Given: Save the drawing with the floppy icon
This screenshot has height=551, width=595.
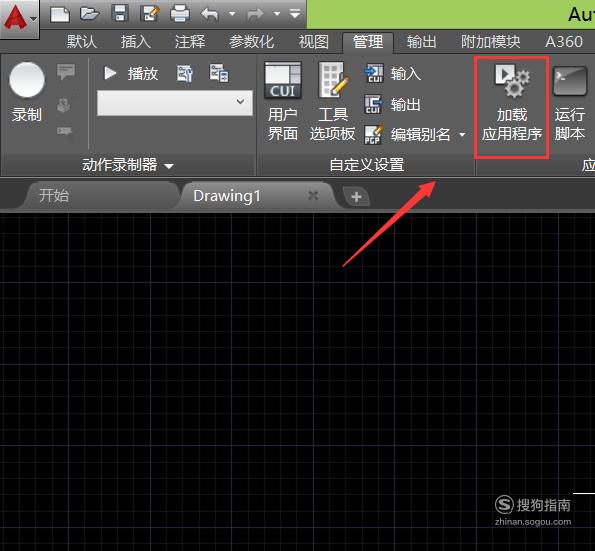Looking at the screenshot, I should [120, 14].
